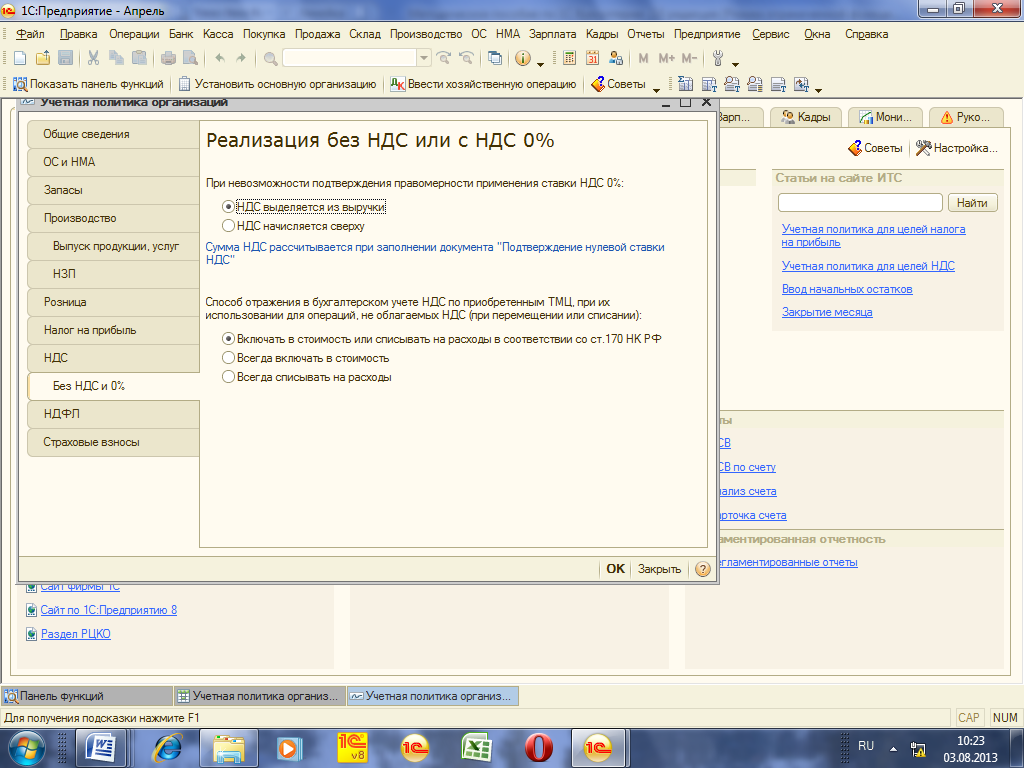Expand the arrow next to the Help info icon
This screenshot has width=1024, height=768.
coord(540,64)
